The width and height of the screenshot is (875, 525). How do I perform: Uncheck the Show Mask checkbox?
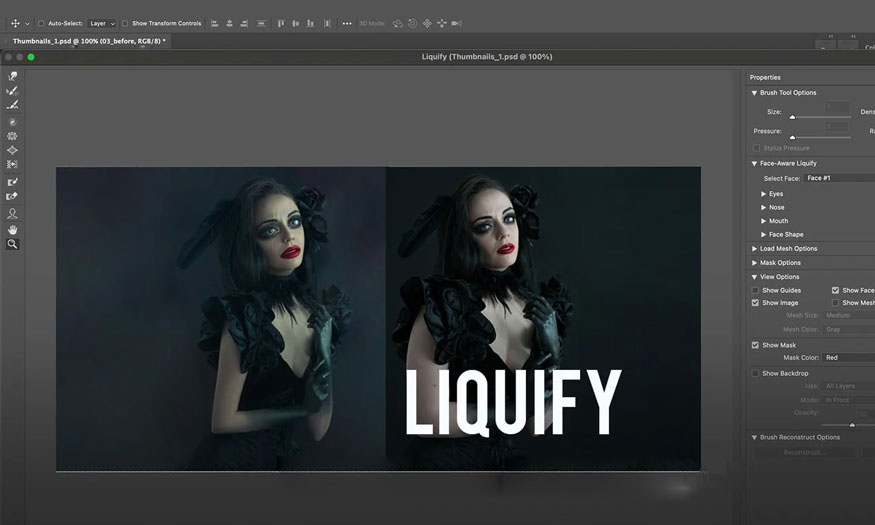coord(755,345)
